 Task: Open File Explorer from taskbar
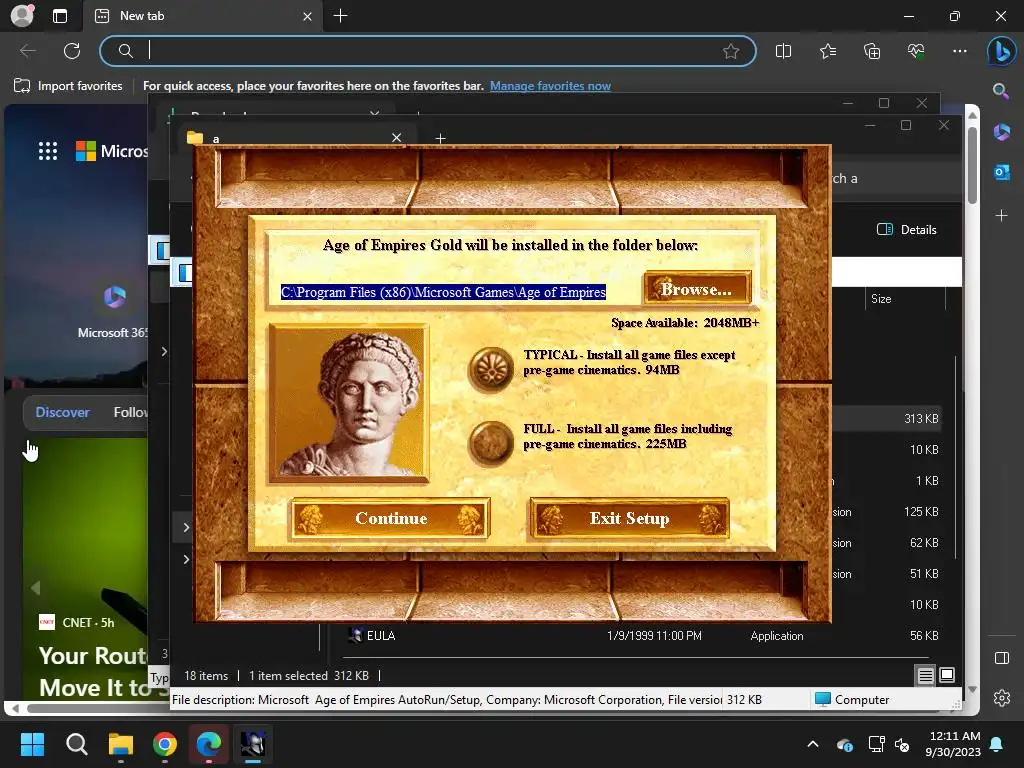pos(121,744)
